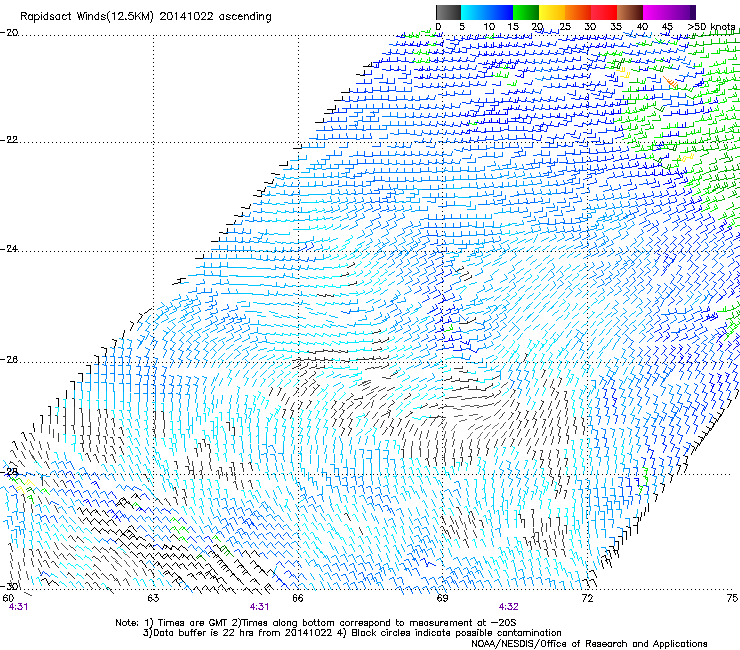Click the longitude label '69'
The image size is (740, 650).
pyautogui.click(x=442, y=598)
